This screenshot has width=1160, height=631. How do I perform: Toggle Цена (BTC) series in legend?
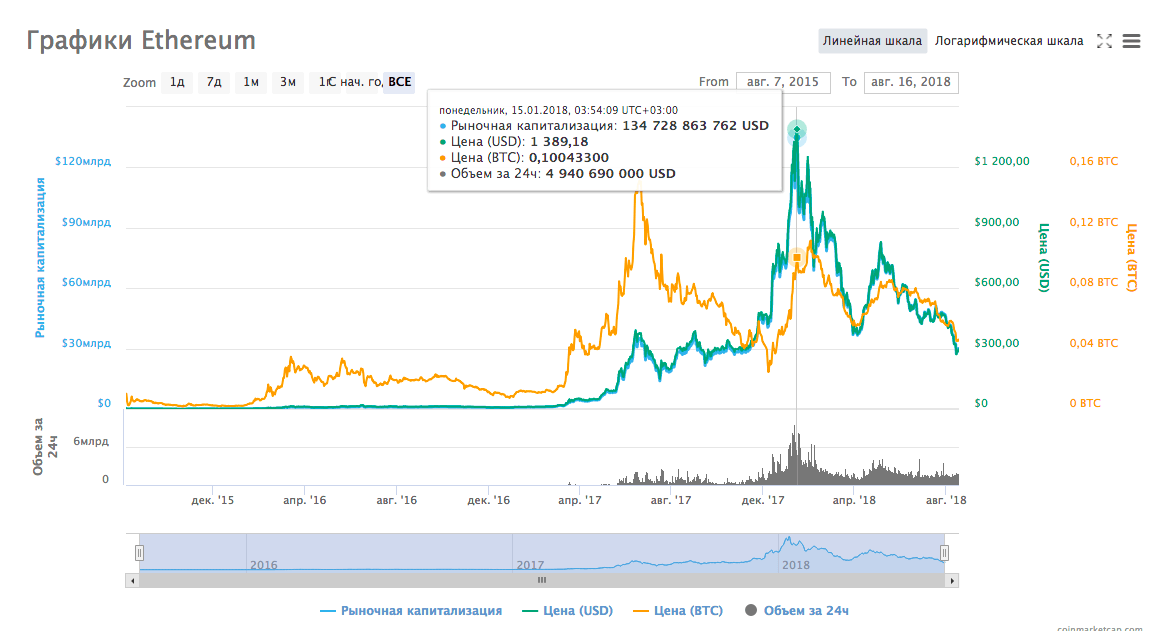click(678, 611)
